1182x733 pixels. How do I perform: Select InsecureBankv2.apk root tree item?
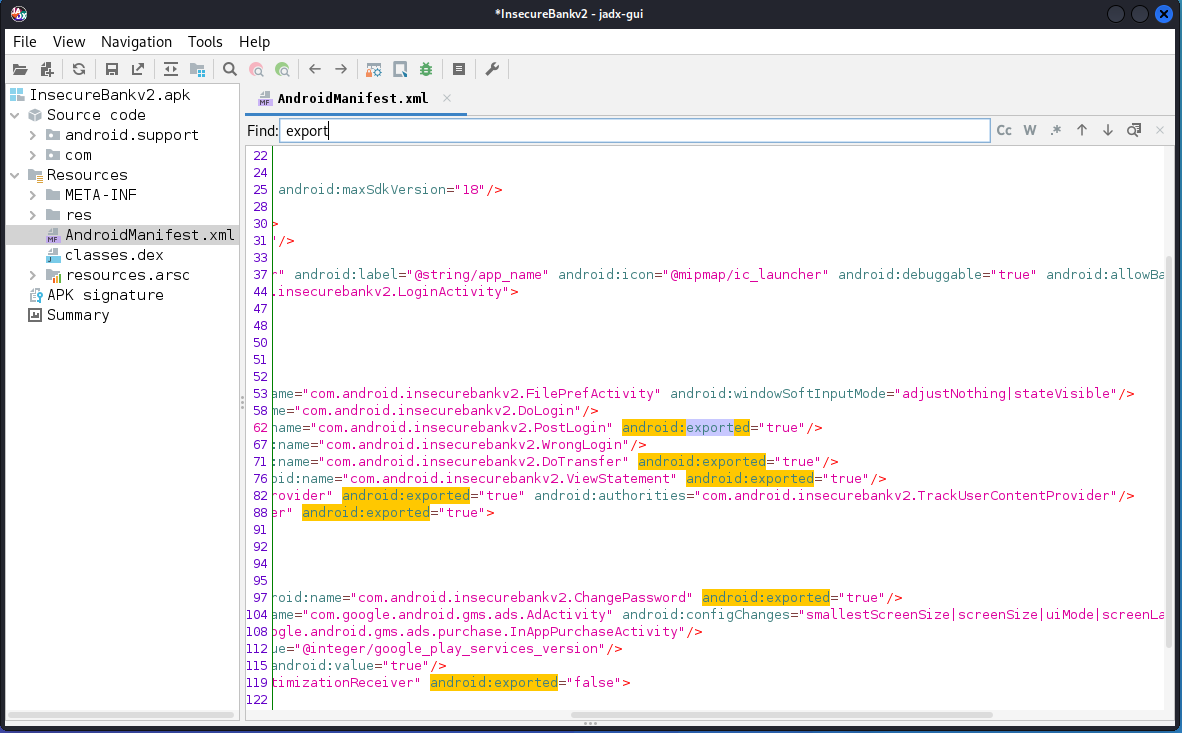coord(109,95)
